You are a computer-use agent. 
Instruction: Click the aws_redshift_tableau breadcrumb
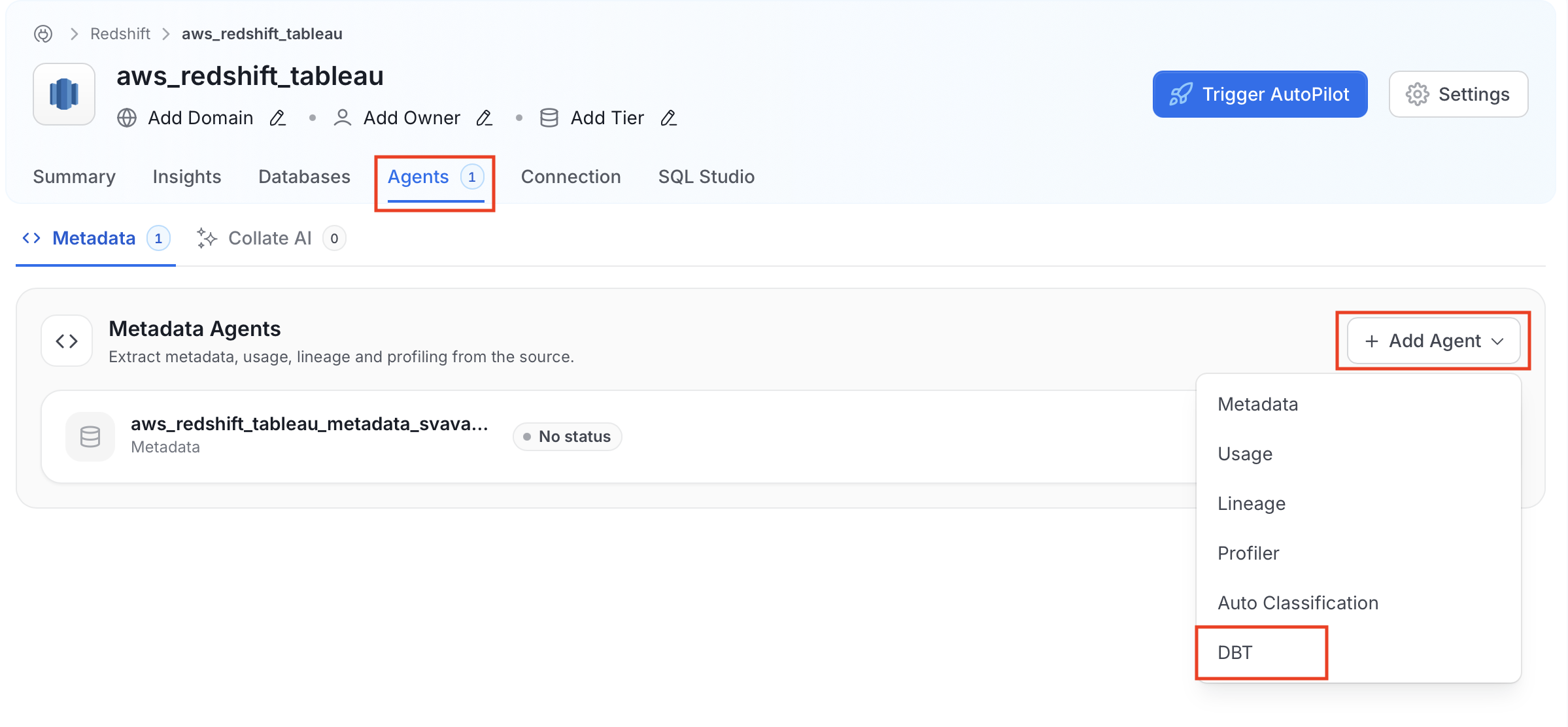tap(262, 34)
